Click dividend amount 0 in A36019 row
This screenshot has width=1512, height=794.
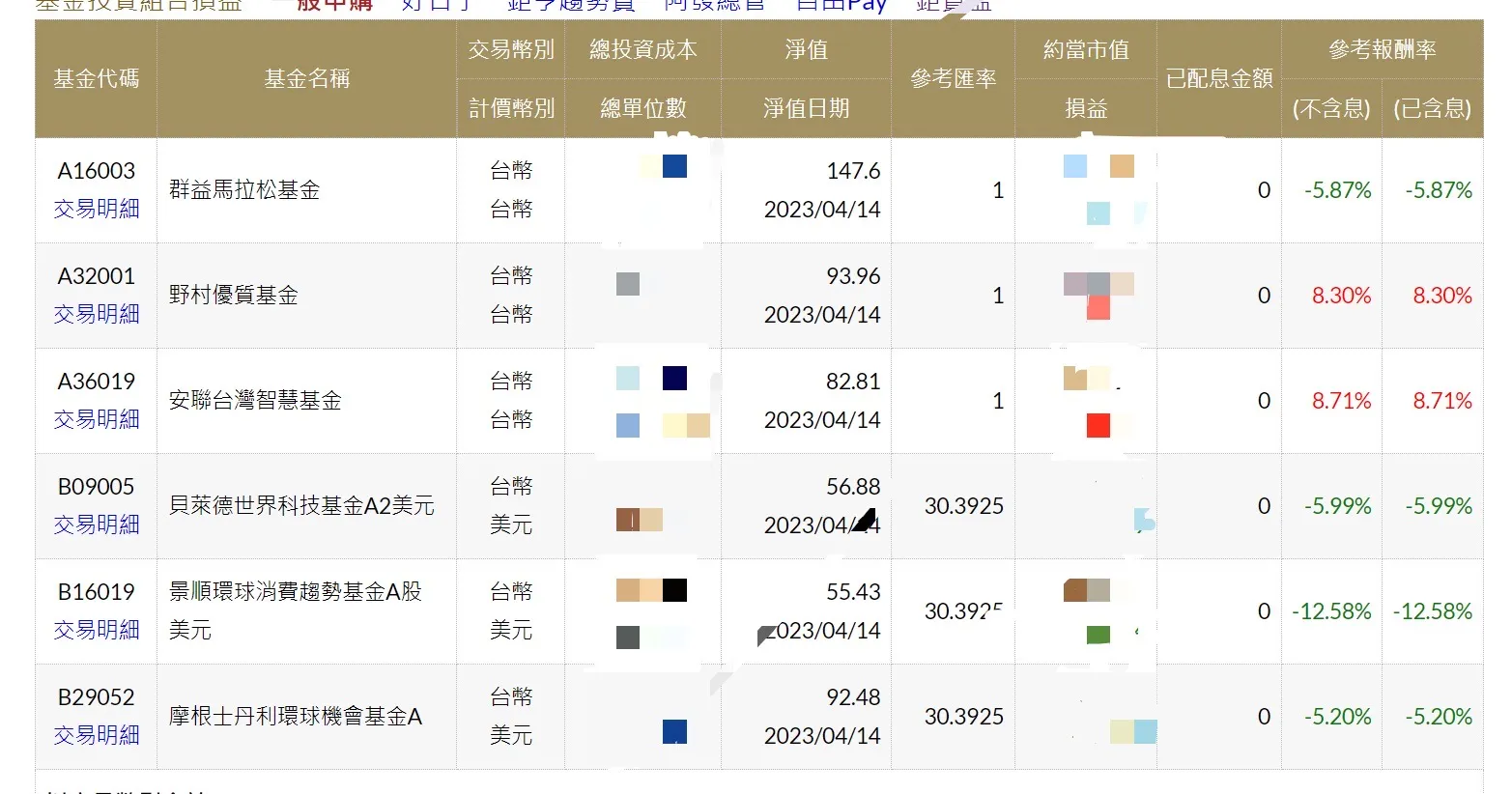click(1264, 401)
